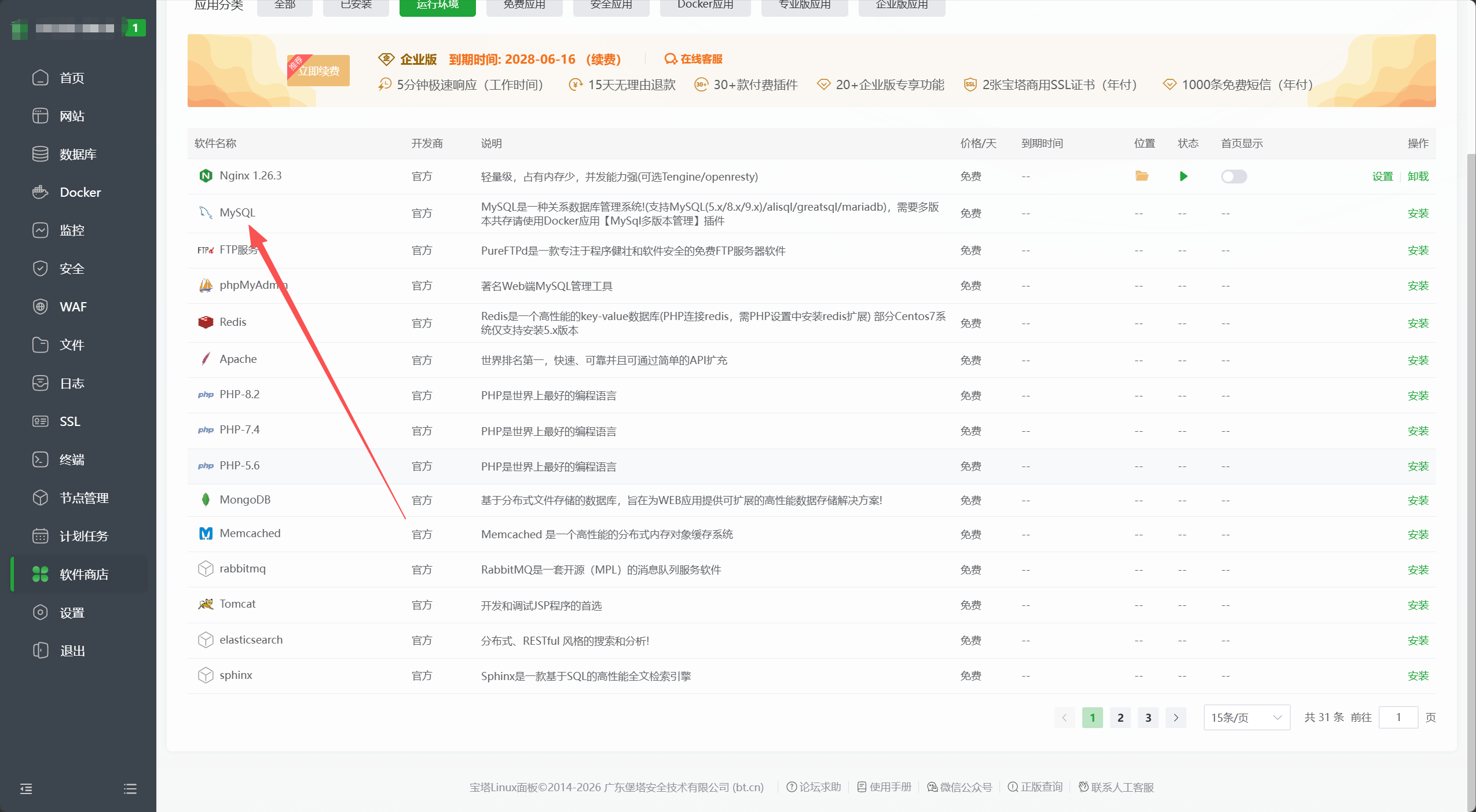Click 安装 for Redis
This screenshot has height=812, width=1476.
pyautogui.click(x=1418, y=324)
